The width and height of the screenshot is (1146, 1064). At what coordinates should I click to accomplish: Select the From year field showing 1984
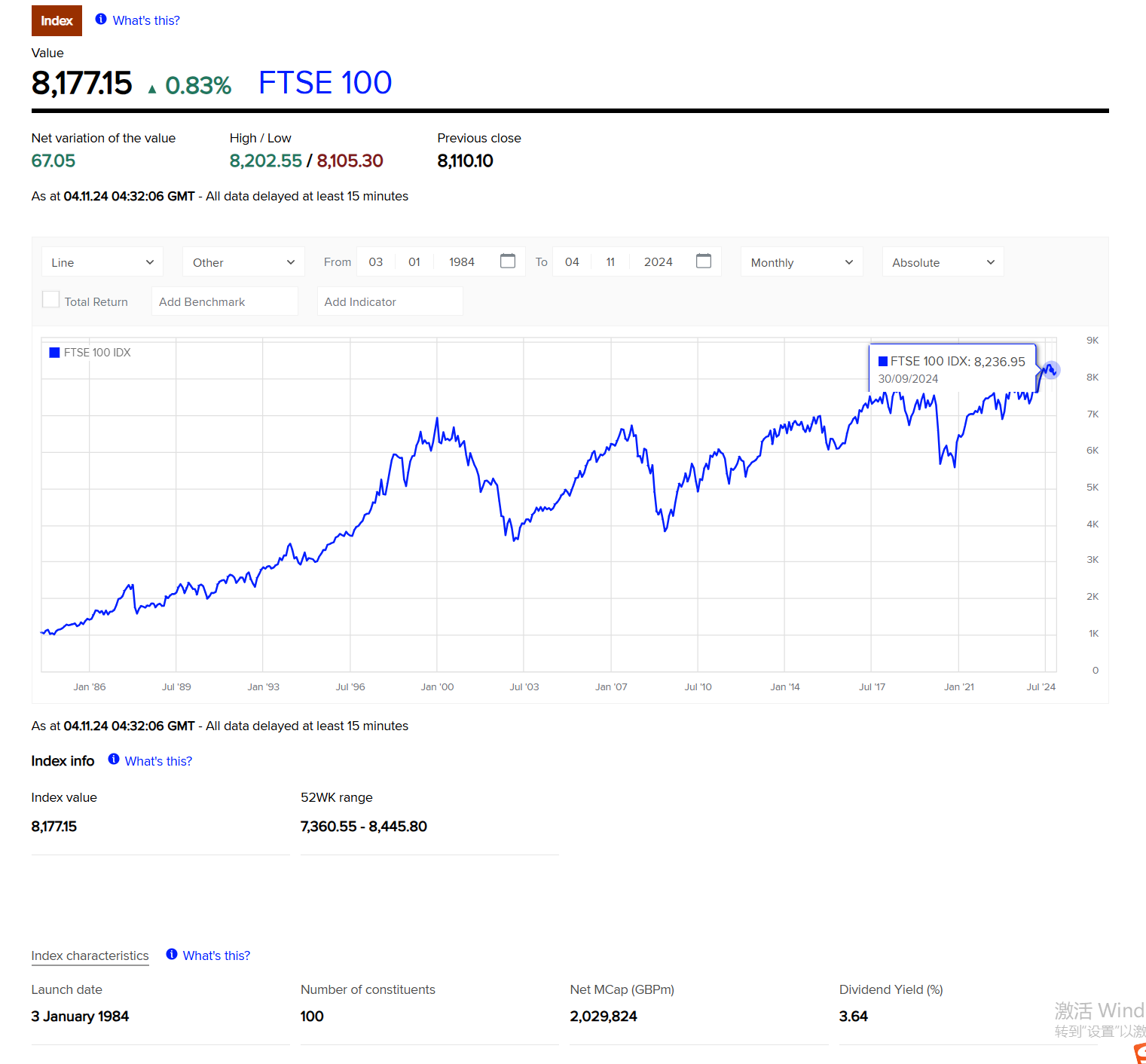[x=462, y=262]
